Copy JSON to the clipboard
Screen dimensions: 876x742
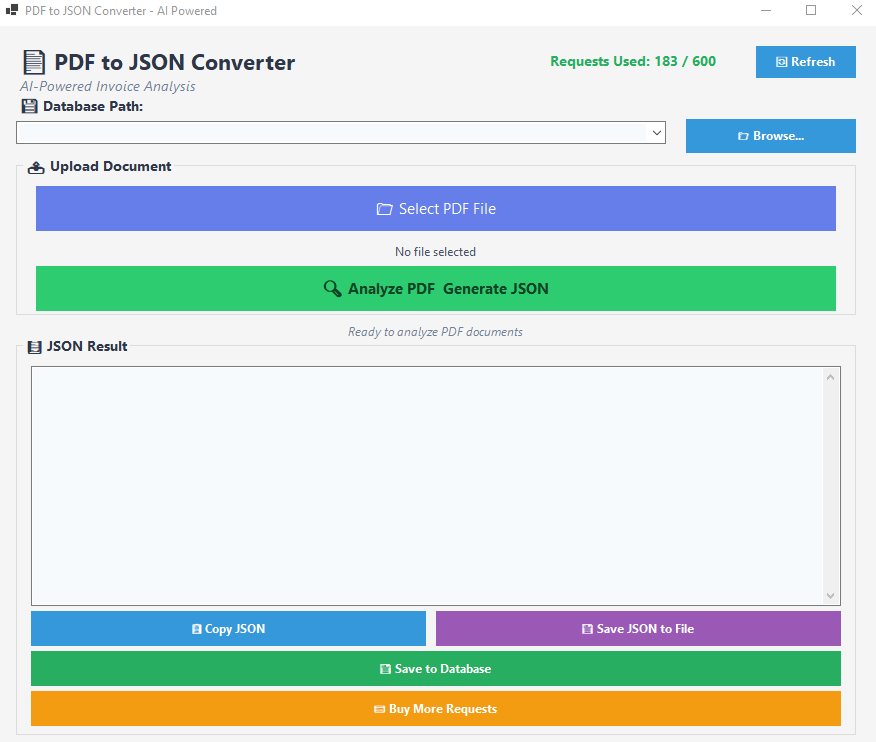tap(228, 629)
